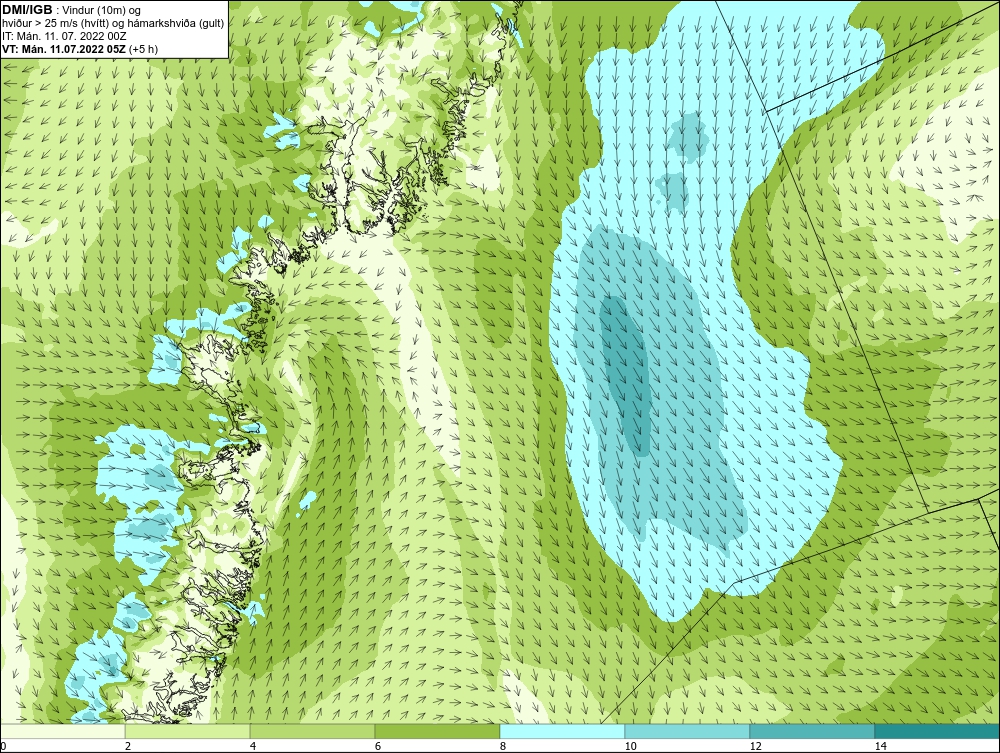Click the scale label '8'
1000x753 pixels.
[503, 747]
